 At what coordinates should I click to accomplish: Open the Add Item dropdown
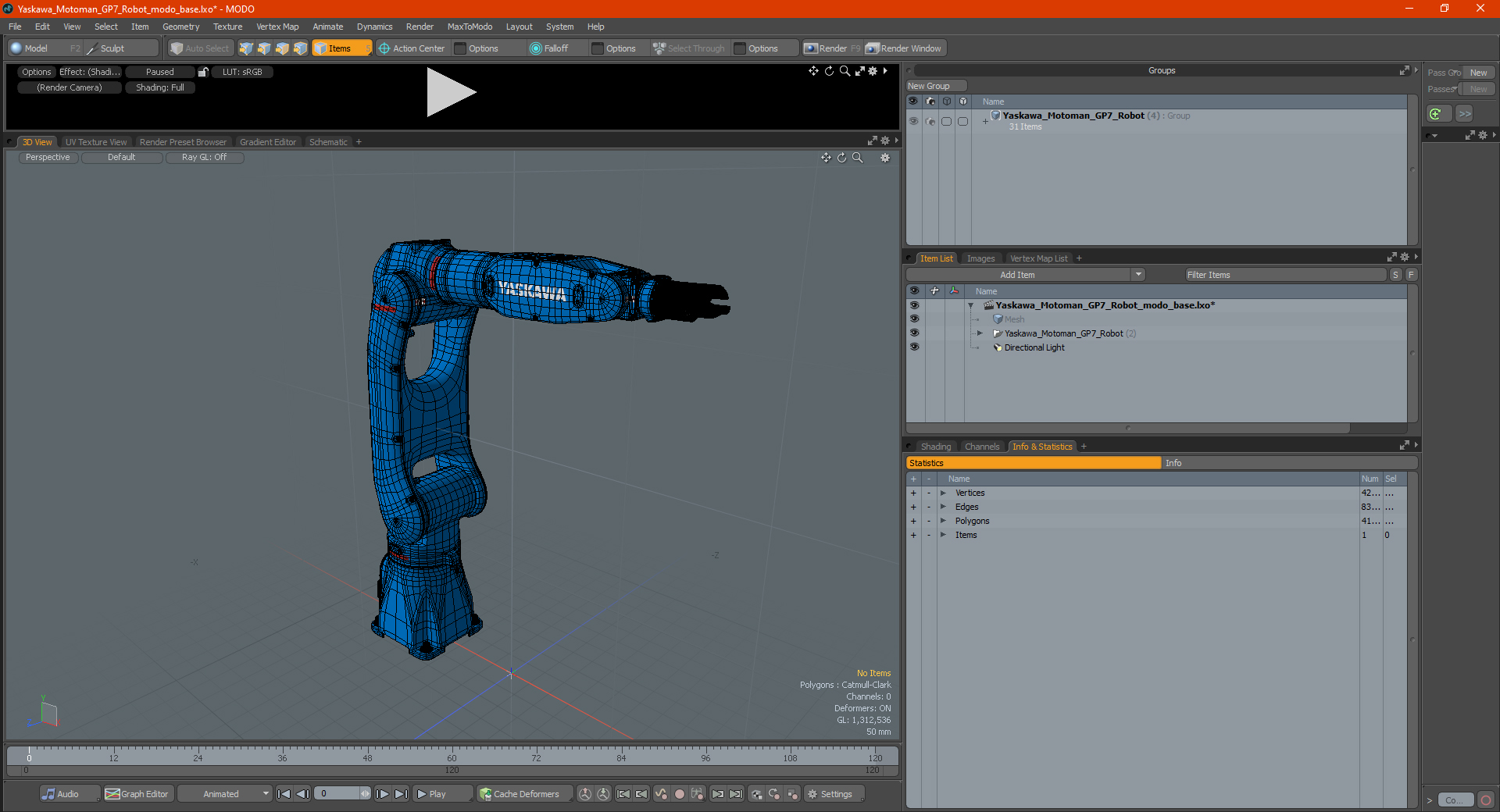pos(1026,275)
